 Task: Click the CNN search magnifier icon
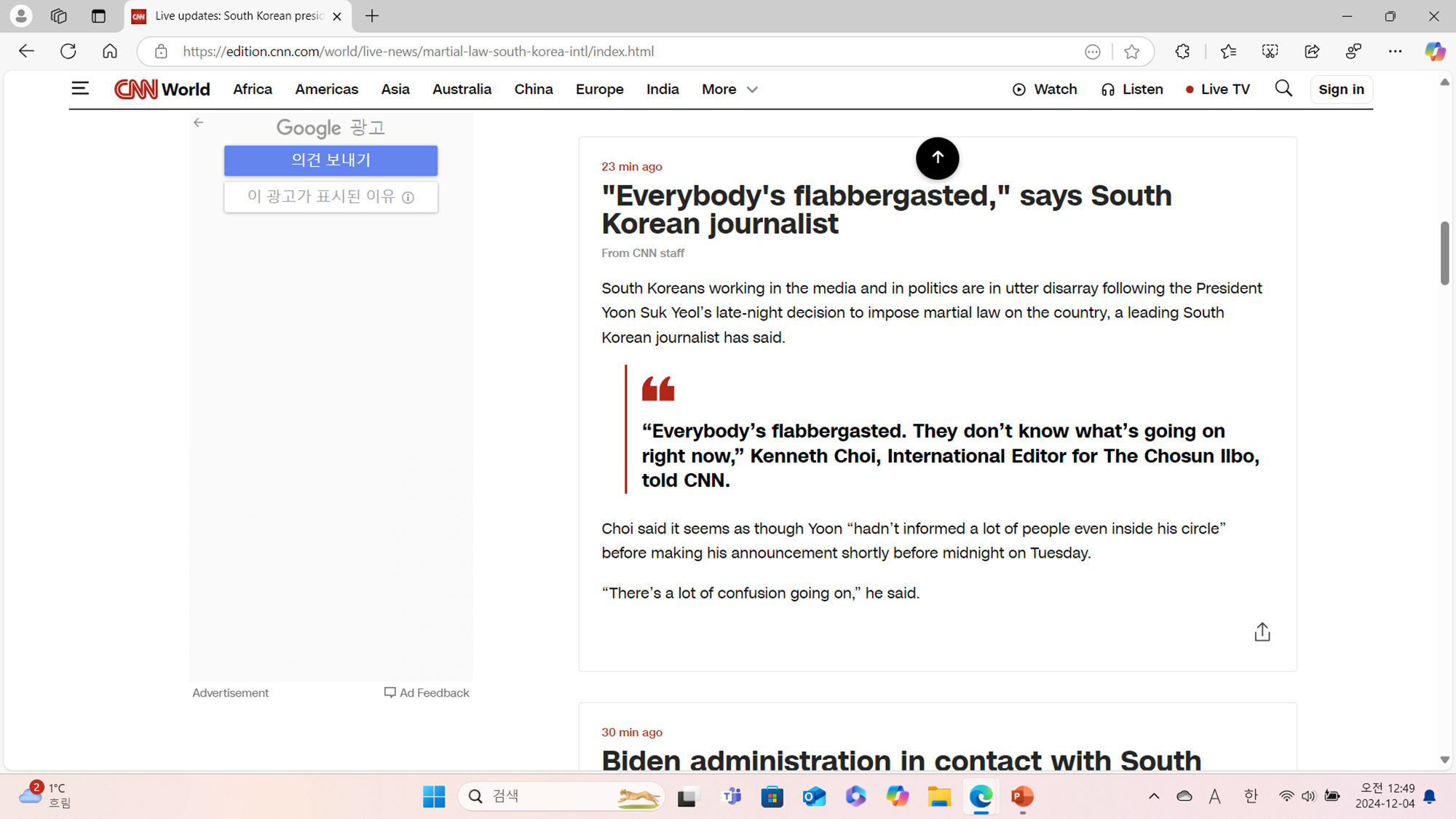(x=1283, y=89)
